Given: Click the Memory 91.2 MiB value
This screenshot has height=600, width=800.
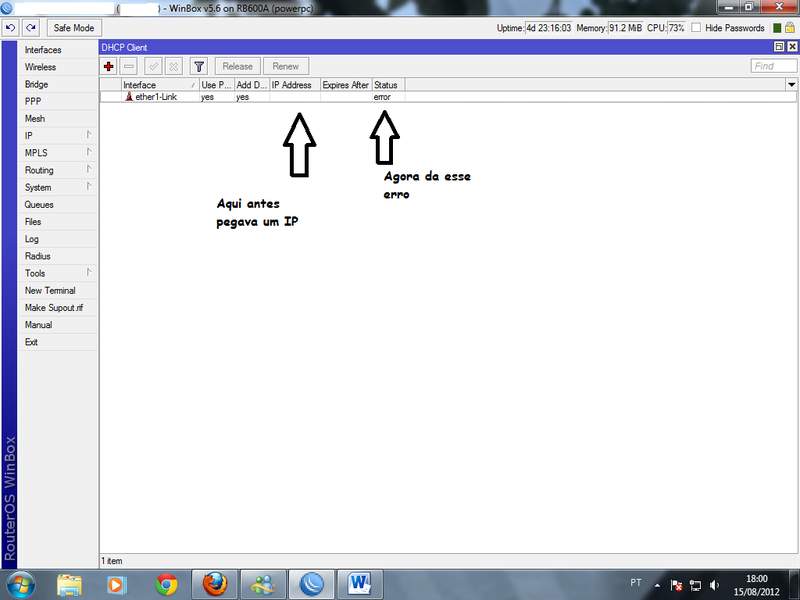Looking at the screenshot, I should (x=626, y=28).
